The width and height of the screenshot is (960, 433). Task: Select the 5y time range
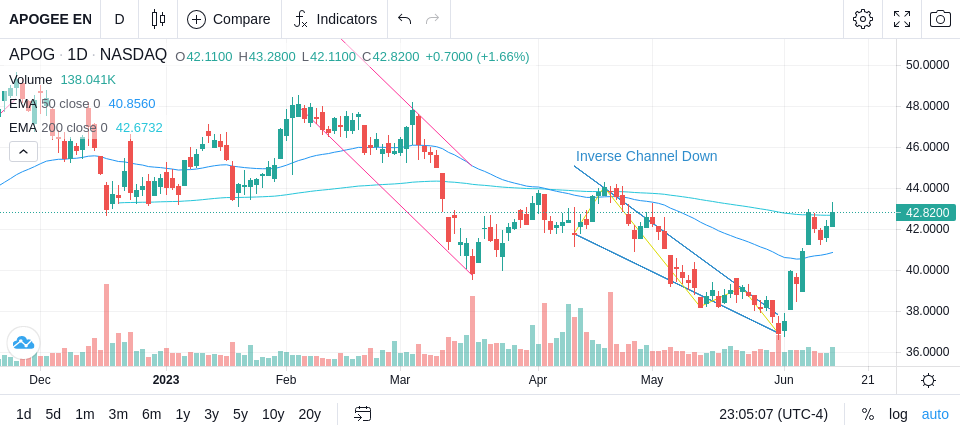pyautogui.click(x=240, y=414)
